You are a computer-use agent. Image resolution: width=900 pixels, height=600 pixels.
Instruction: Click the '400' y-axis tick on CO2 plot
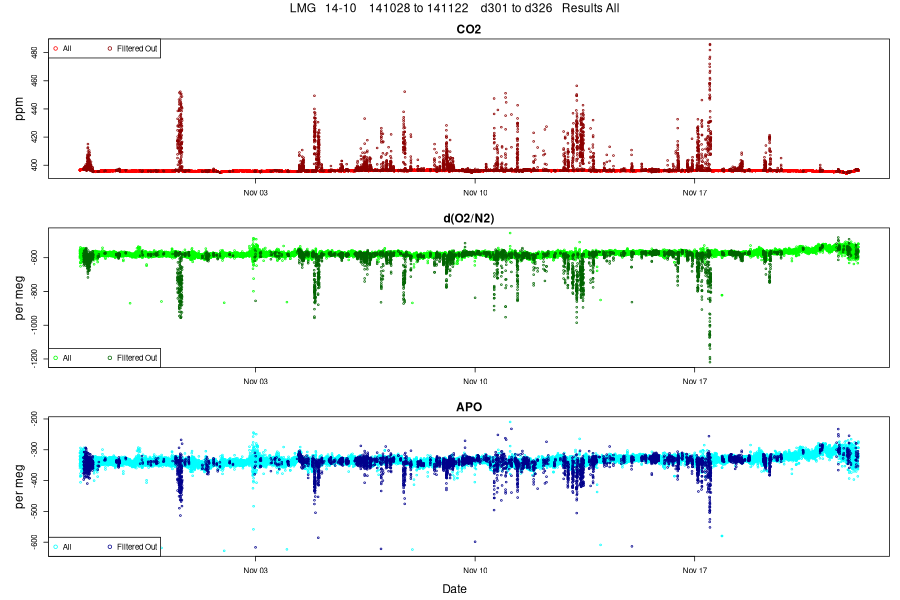34,165
